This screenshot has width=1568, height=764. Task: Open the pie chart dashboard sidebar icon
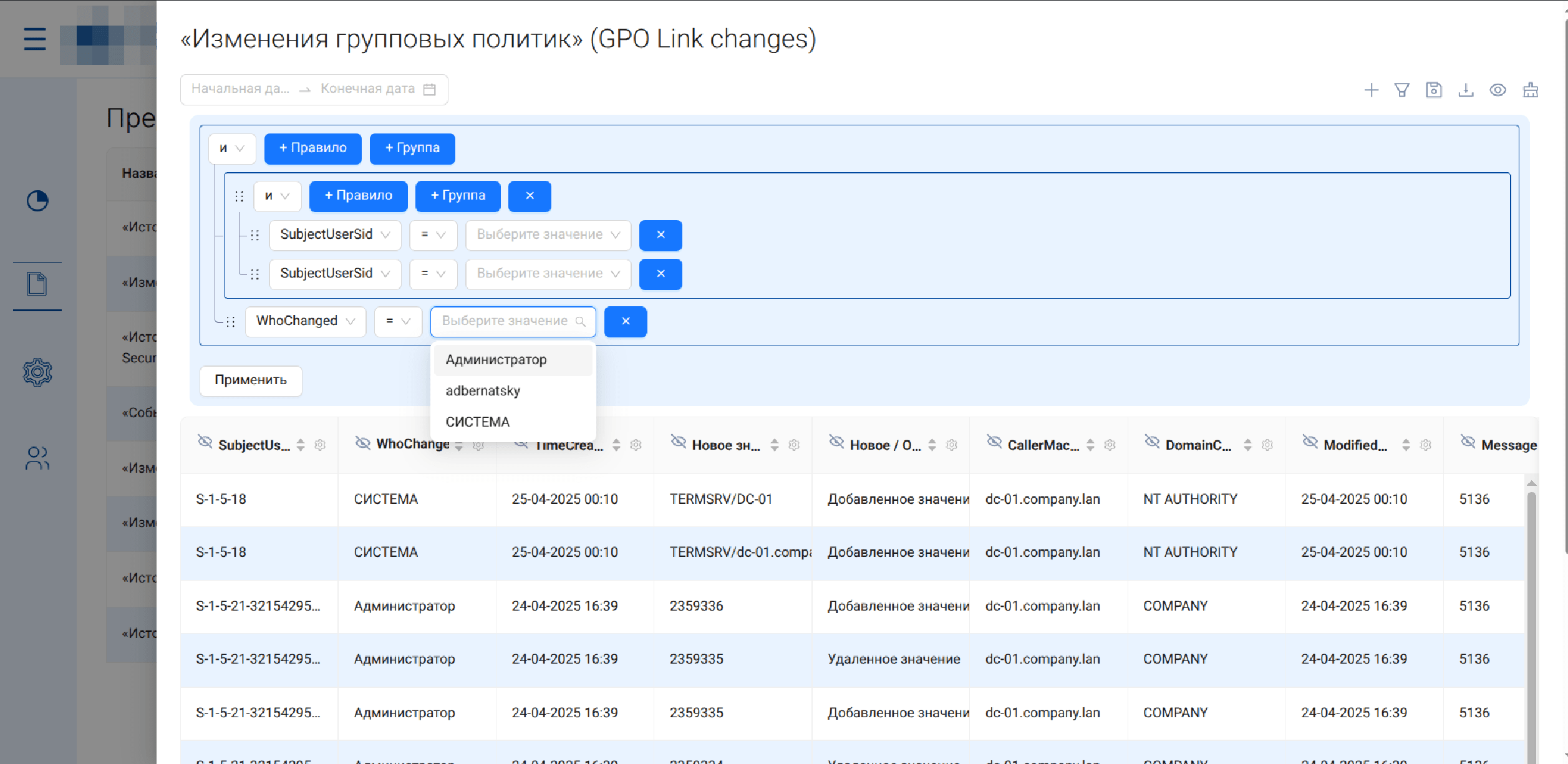[x=37, y=201]
